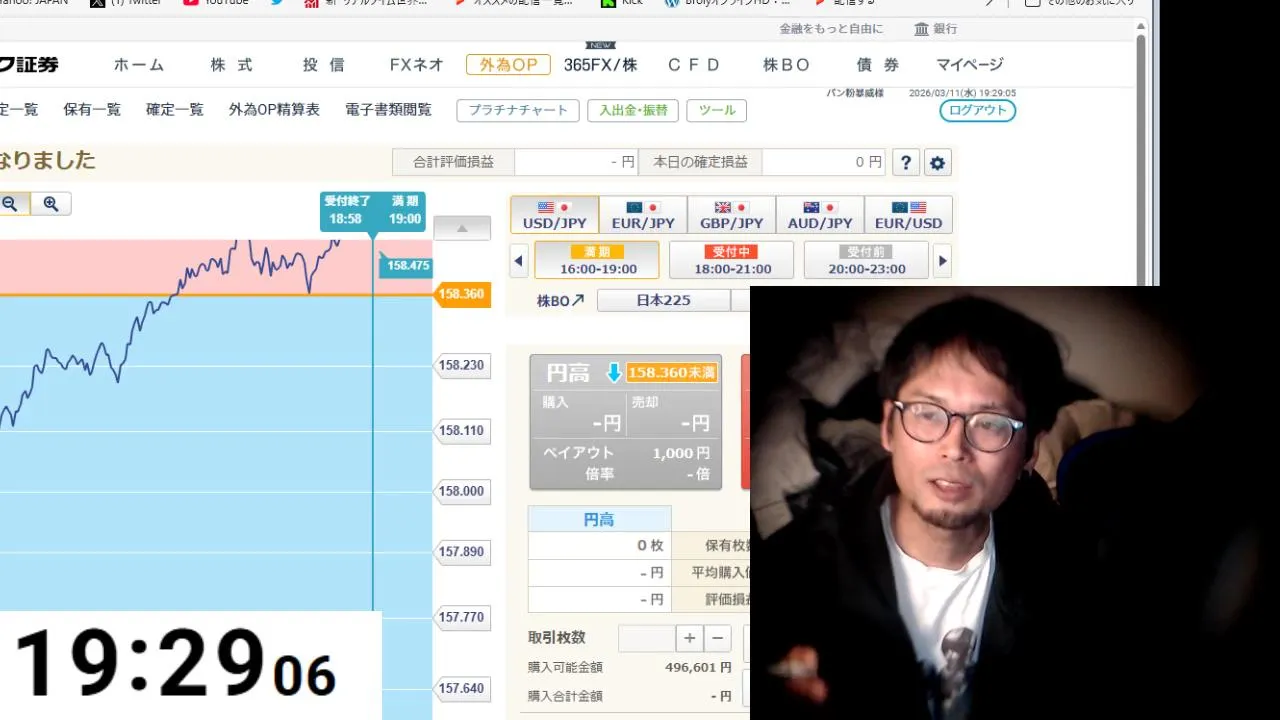The height and width of the screenshot is (720, 1280).
Task: Click the 合計評価損益 value field
Action: (577, 162)
